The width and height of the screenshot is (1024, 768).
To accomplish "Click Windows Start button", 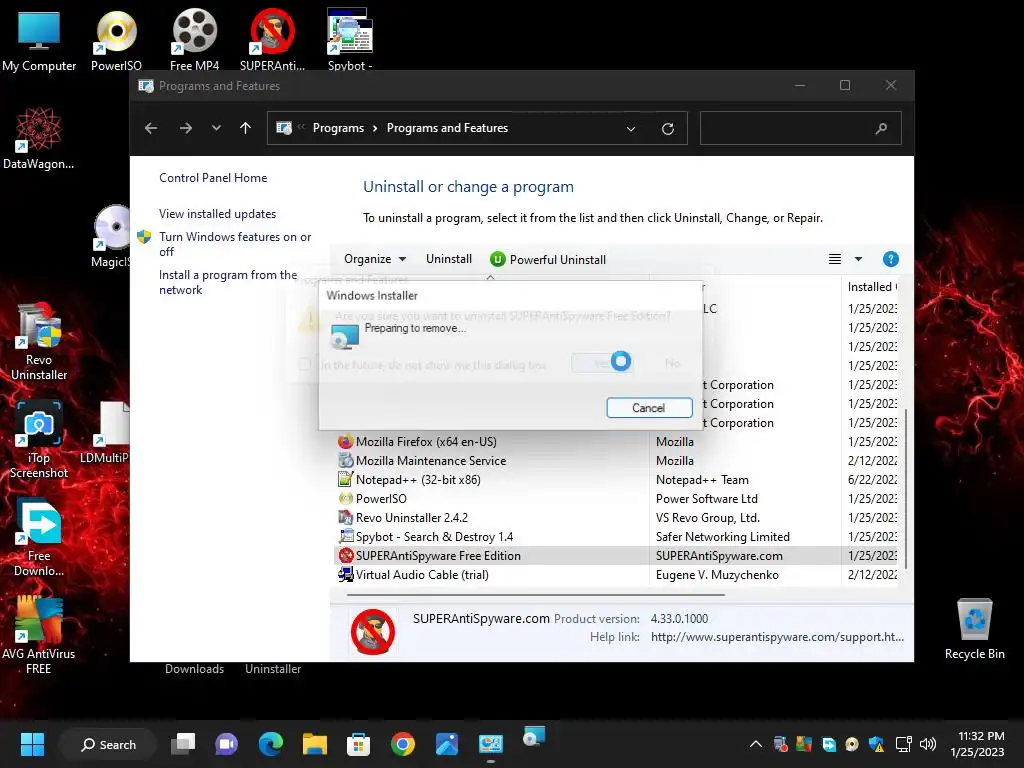I will [32, 744].
